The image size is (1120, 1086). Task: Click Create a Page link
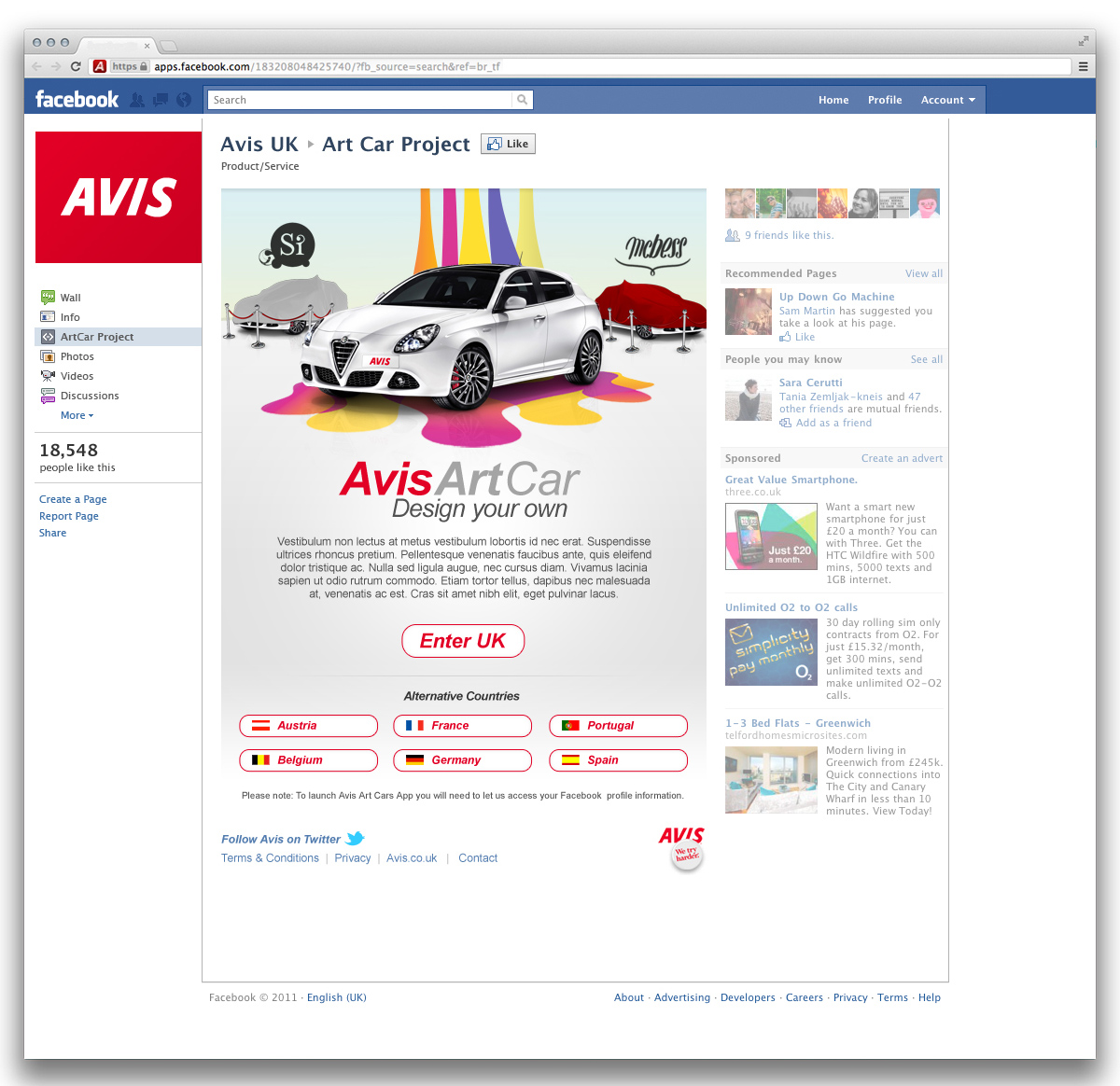point(73,499)
